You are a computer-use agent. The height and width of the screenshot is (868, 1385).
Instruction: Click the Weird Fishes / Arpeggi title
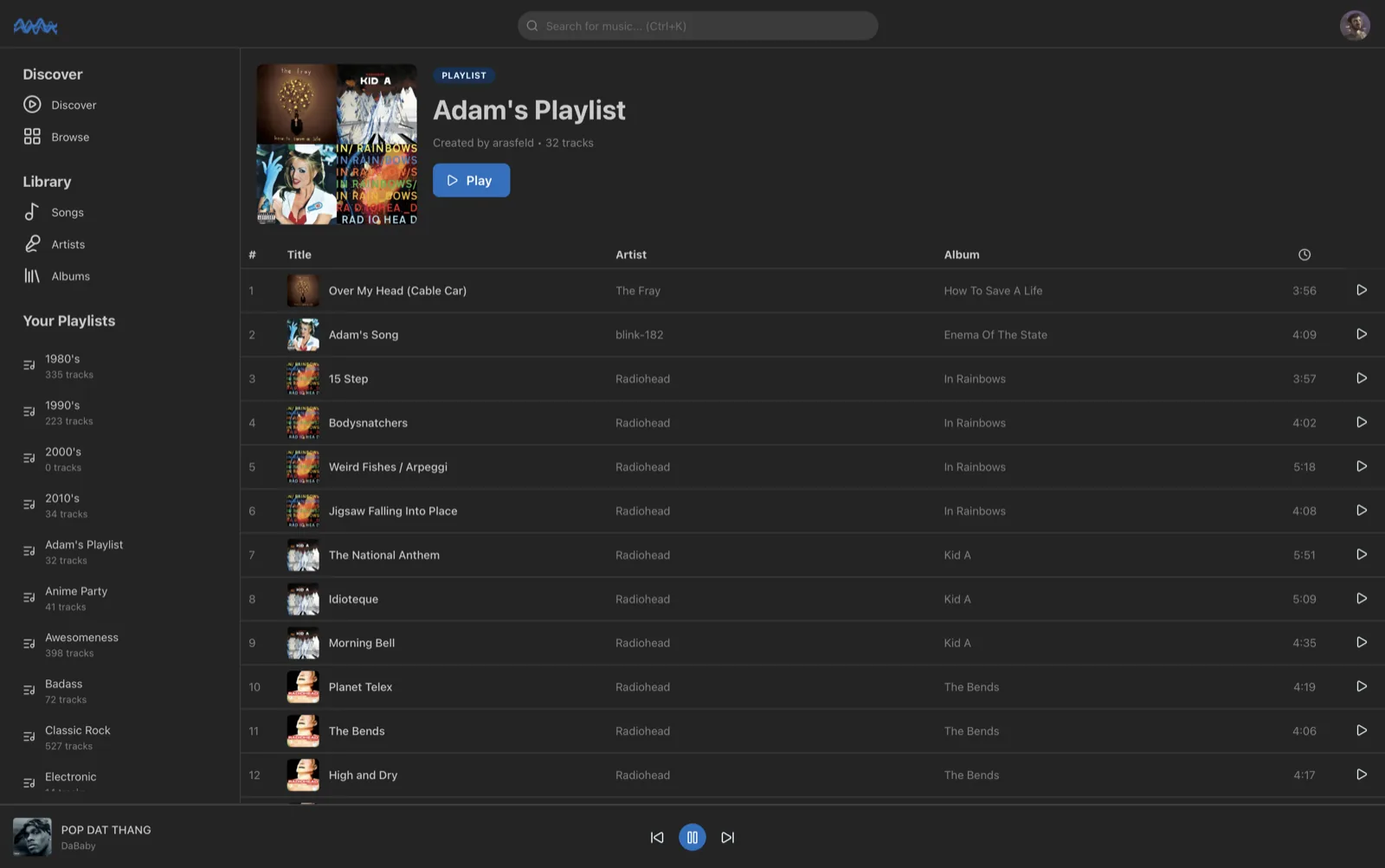(x=388, y=467)
